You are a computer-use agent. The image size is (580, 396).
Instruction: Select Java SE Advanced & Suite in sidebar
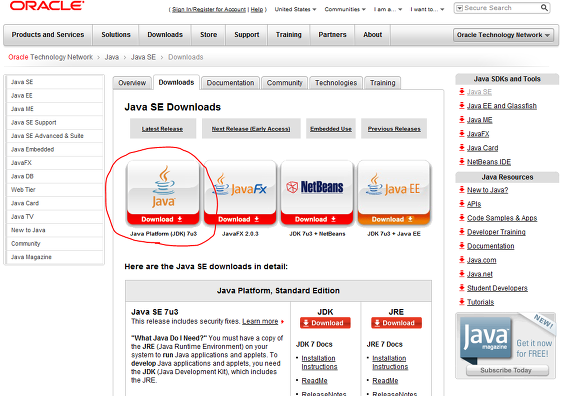click(55, 136)
